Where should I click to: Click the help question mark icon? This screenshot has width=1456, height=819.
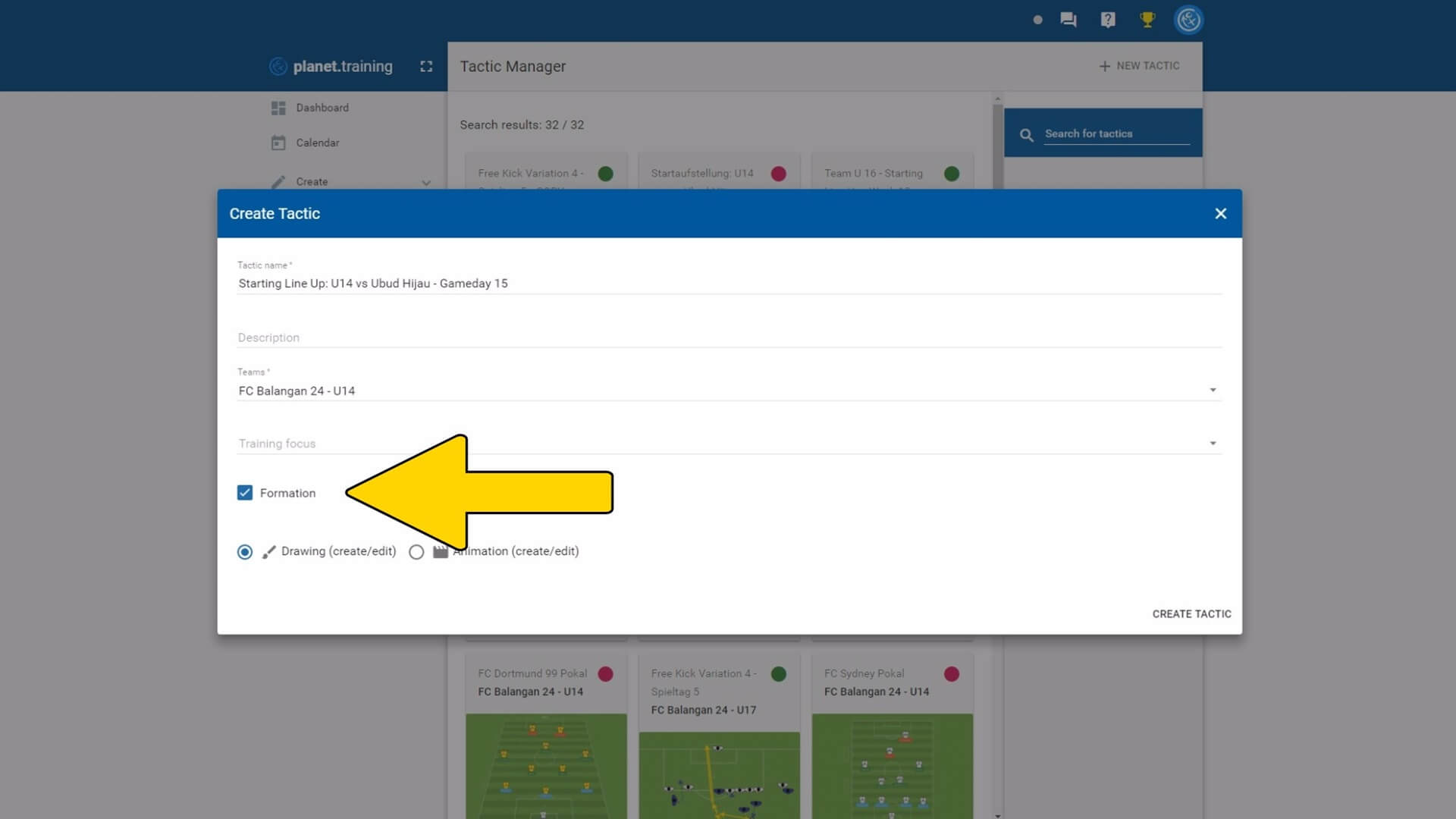[1108, 20]
